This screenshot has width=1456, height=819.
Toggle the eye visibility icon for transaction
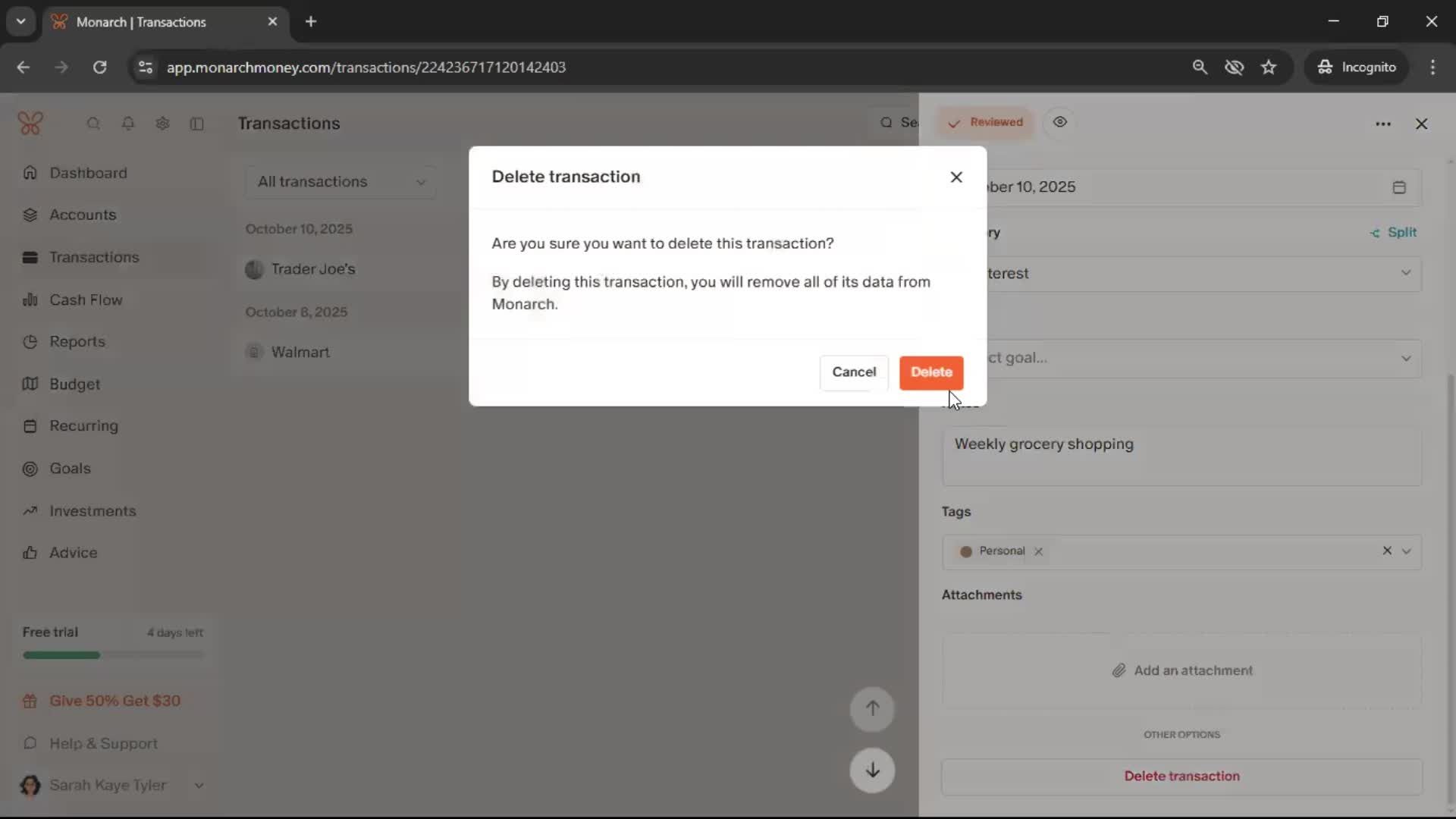point(1060,122)
